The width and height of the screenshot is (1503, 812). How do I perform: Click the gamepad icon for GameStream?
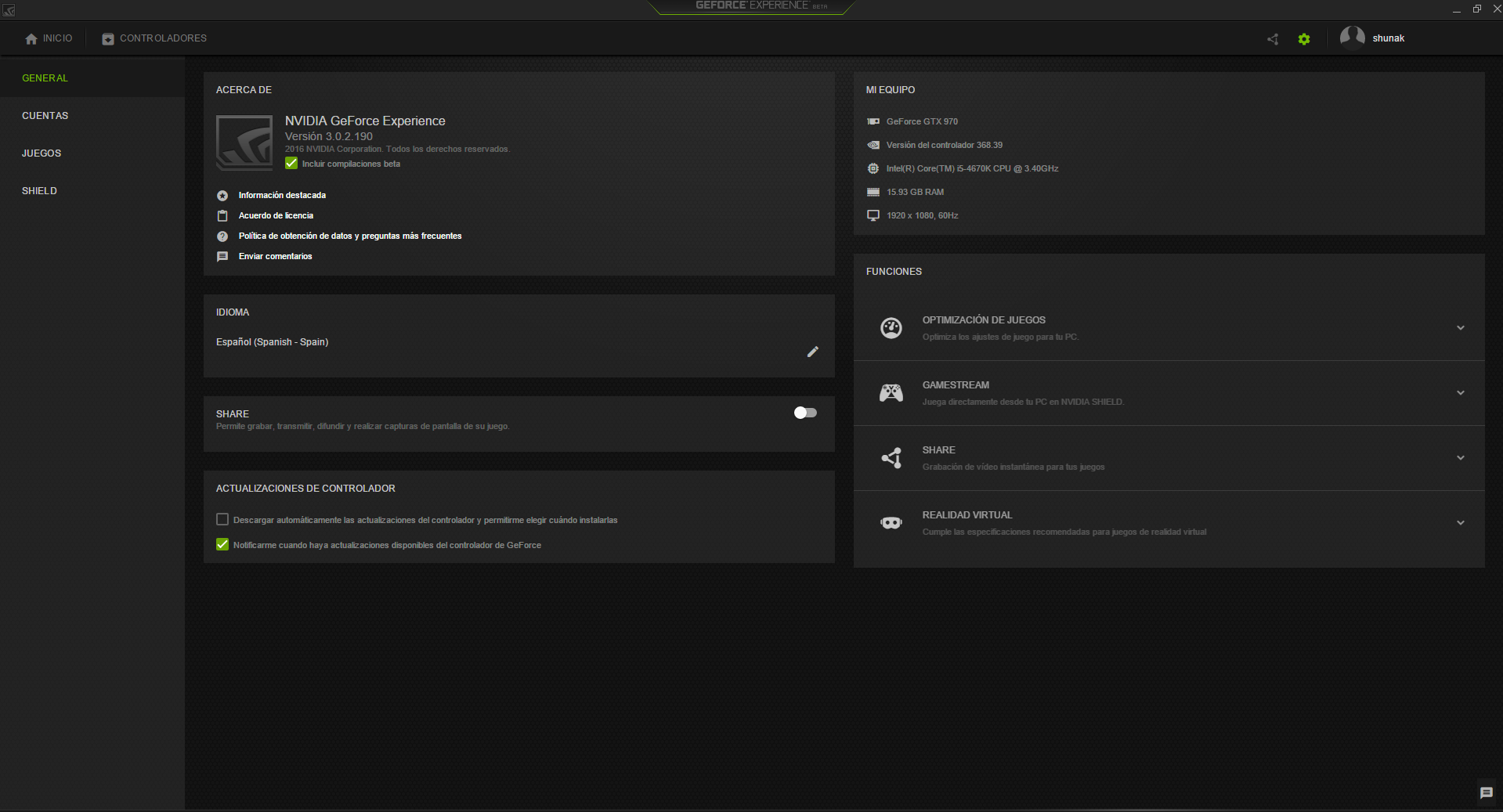click(891, 393)
